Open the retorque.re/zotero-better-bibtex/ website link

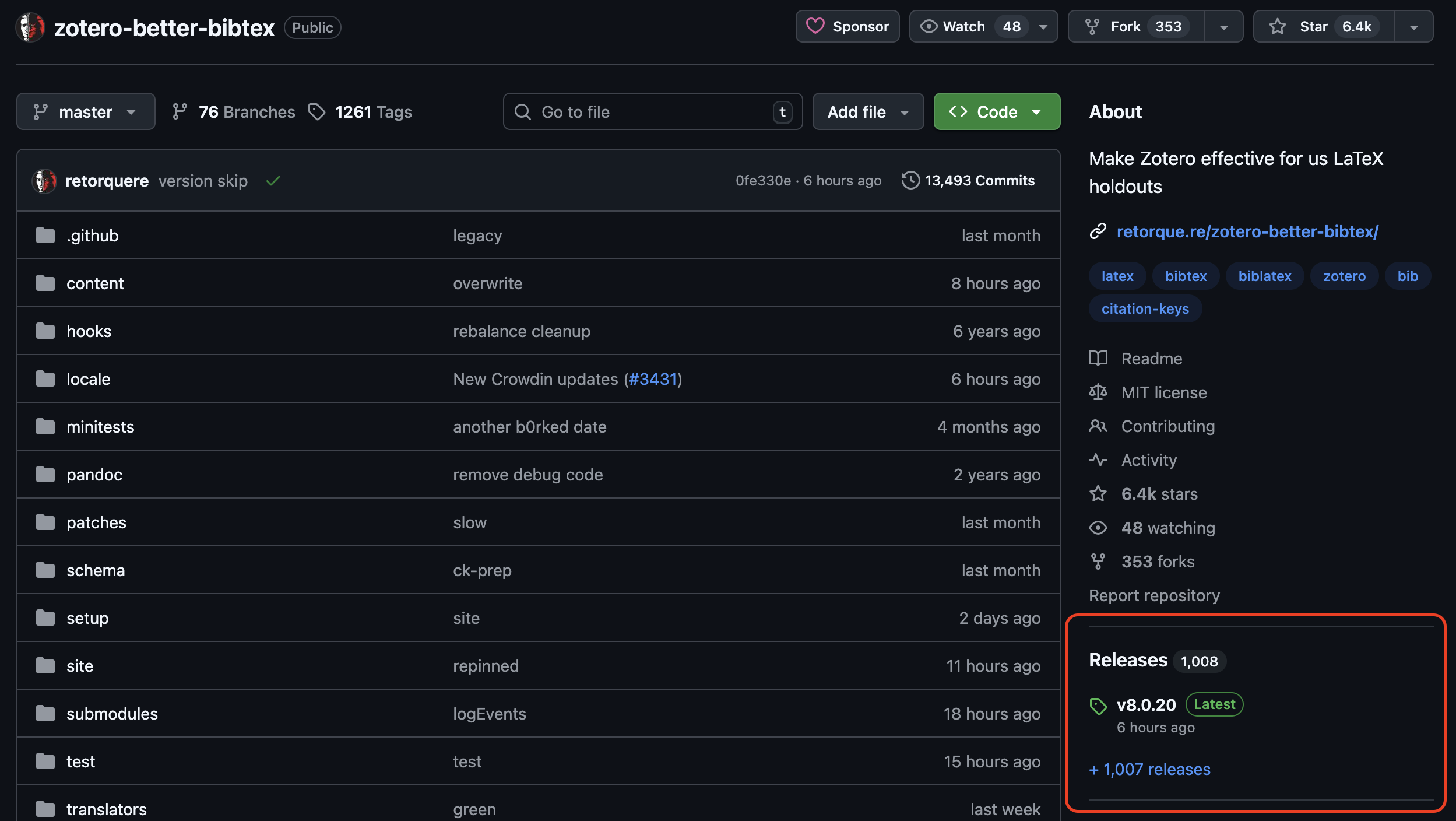tap(1247, 231)
